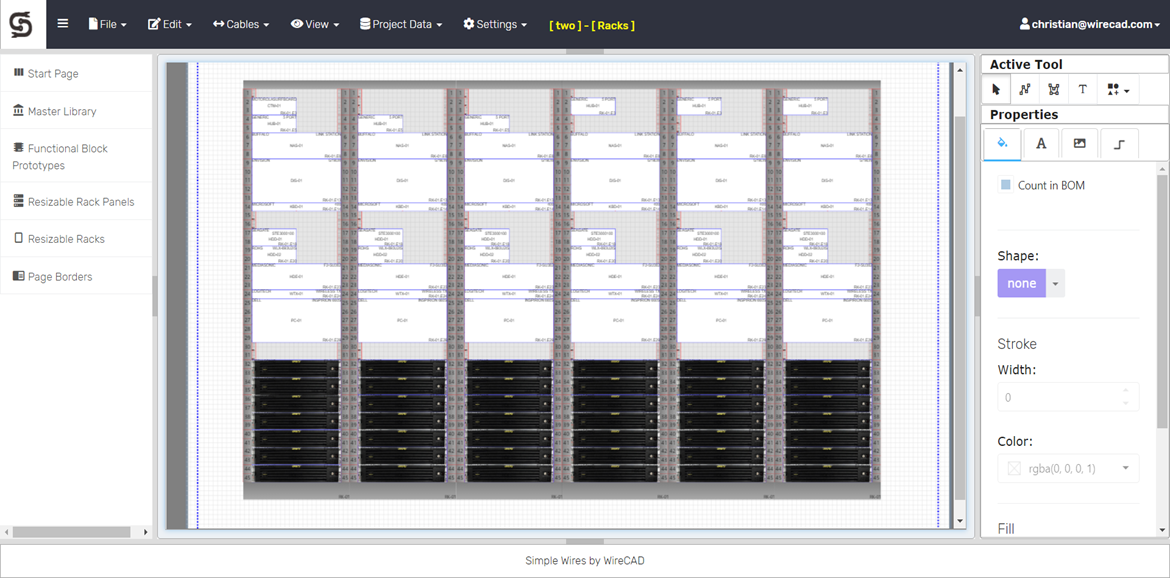The image size is (1170, 578).
Task: Toggle the hamburger sidebar menu
Action: pos(63,24)
